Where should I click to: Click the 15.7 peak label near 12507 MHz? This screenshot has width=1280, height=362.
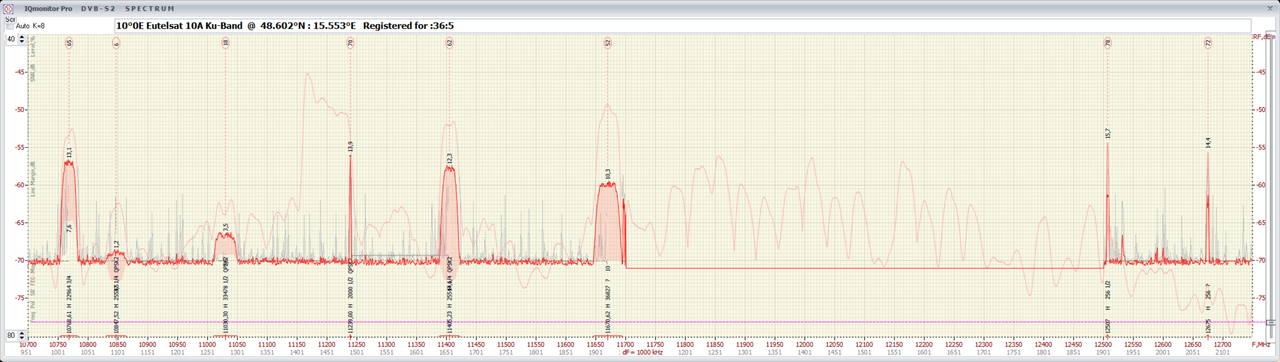tap(1107, 133)
